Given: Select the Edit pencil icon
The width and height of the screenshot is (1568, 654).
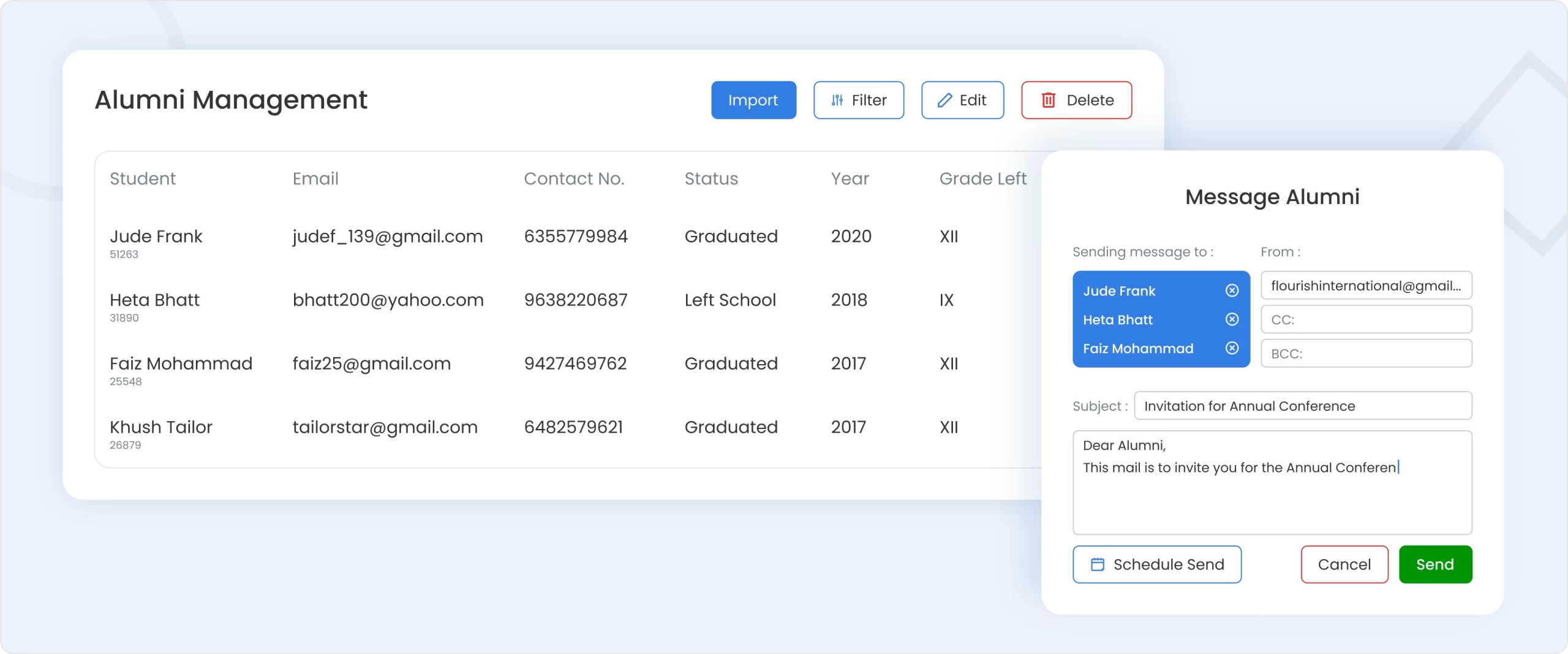Looking at the screenshot, I should tap(944, 100).
